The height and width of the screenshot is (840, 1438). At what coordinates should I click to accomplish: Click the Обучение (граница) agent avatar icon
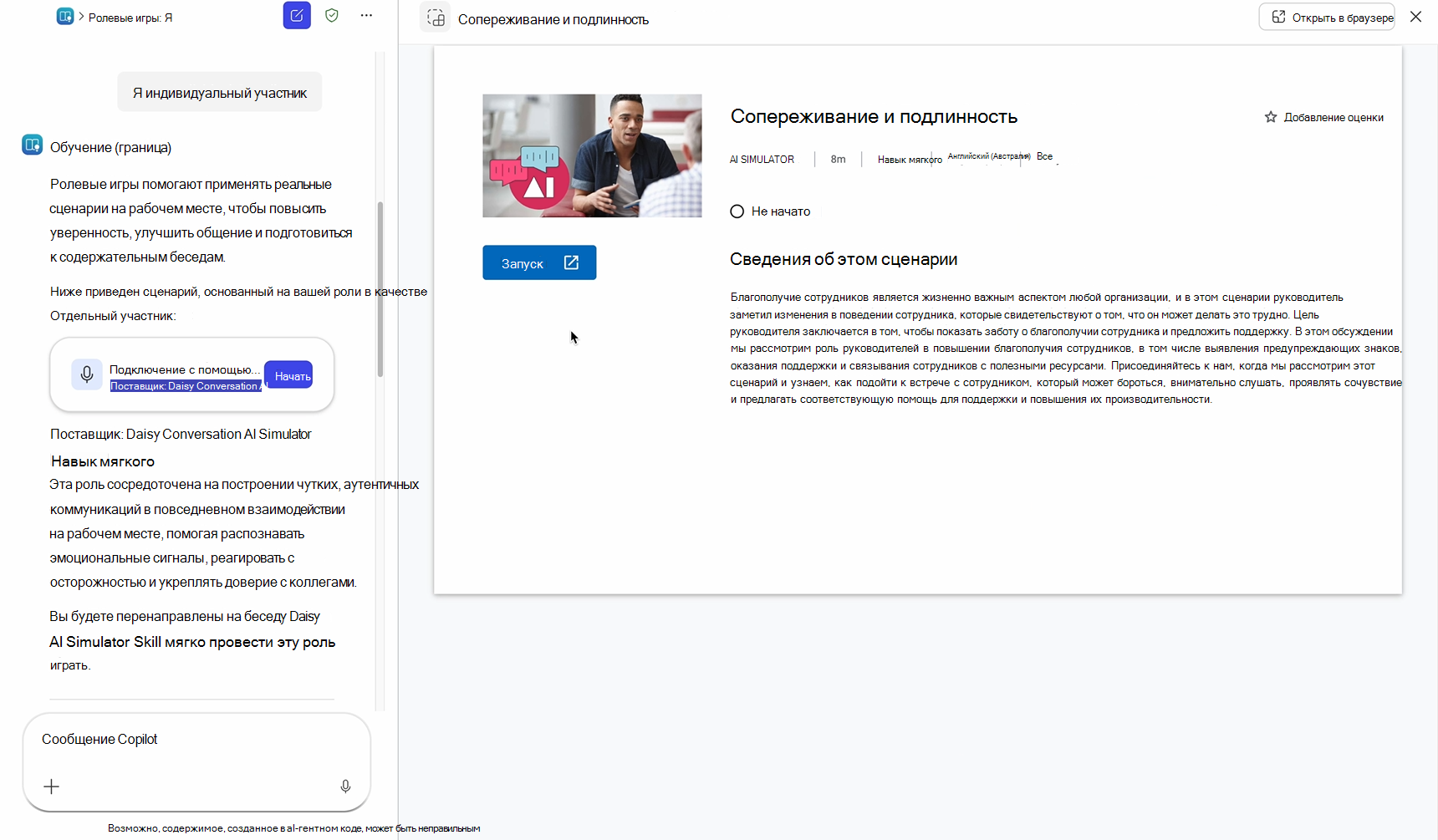(33, 145)
